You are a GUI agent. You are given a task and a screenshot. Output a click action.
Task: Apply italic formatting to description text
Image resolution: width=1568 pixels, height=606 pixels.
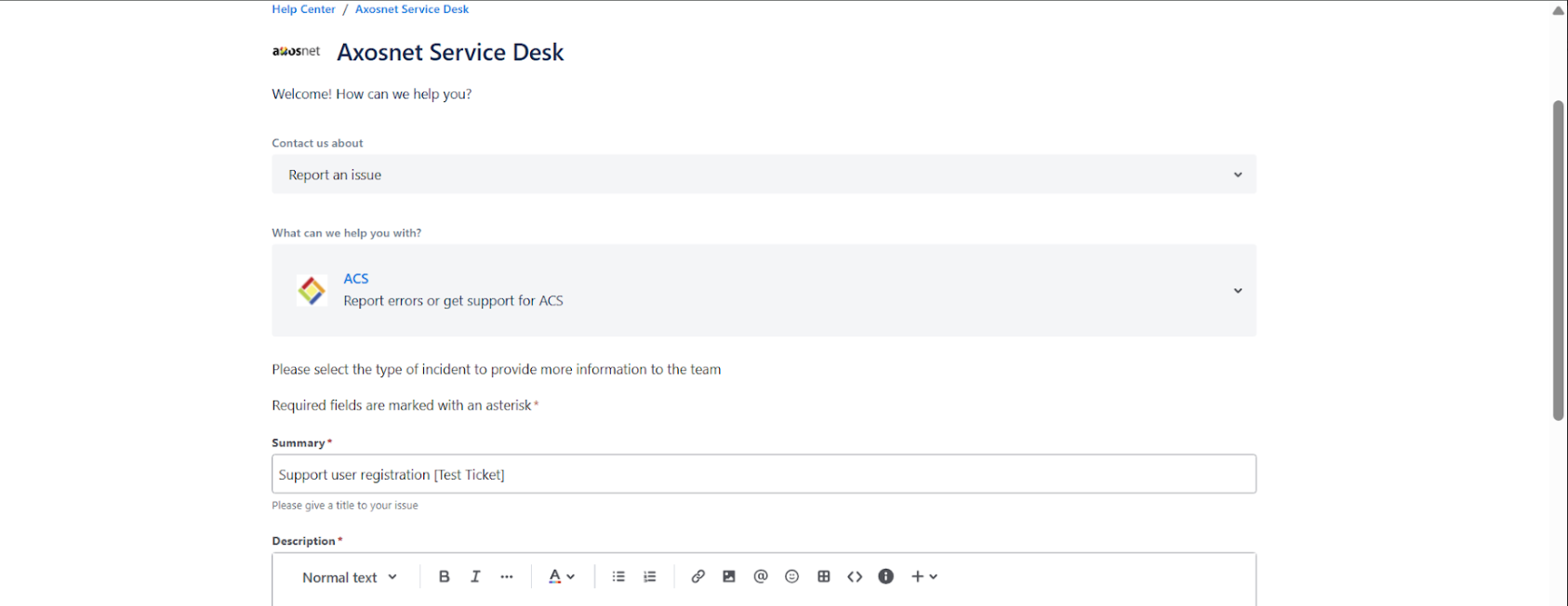pyautogui.click(x=475, y=576)
